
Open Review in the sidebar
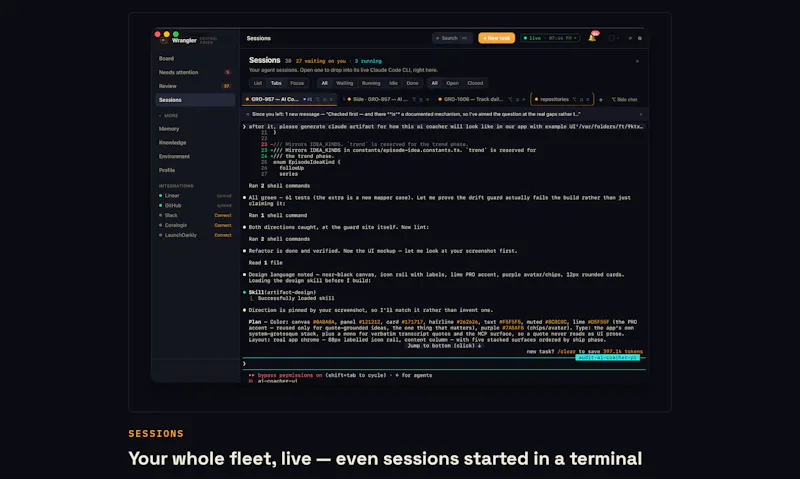point(194,86)
